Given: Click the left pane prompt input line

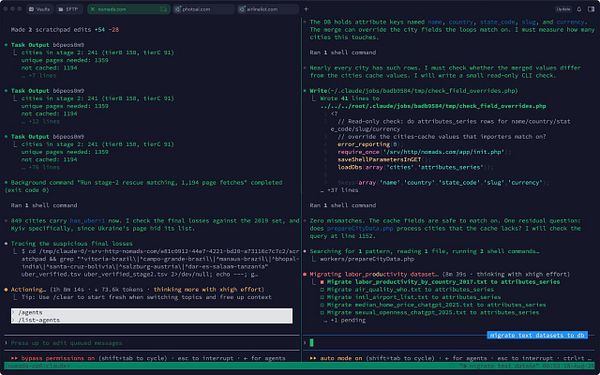Looking at the screenshot, I should [152, 343].
